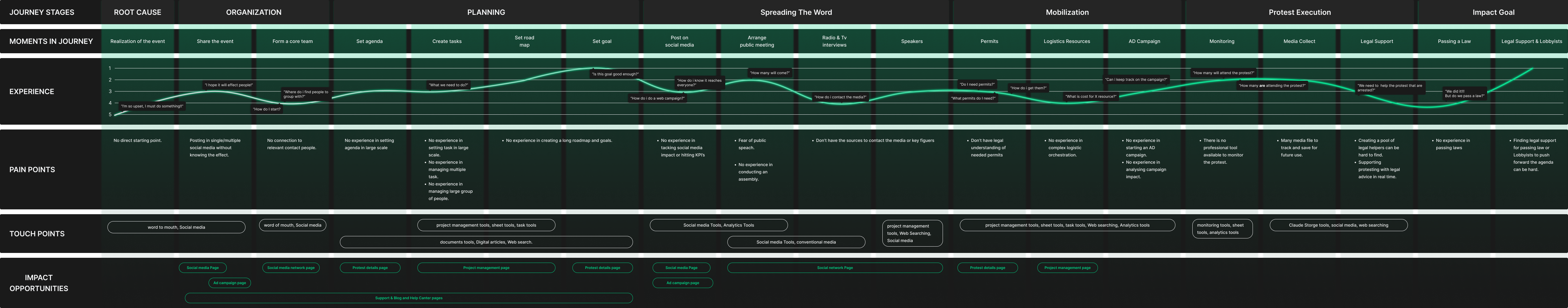Click the "How many will attend the protest?" quote

[1224, 73]
